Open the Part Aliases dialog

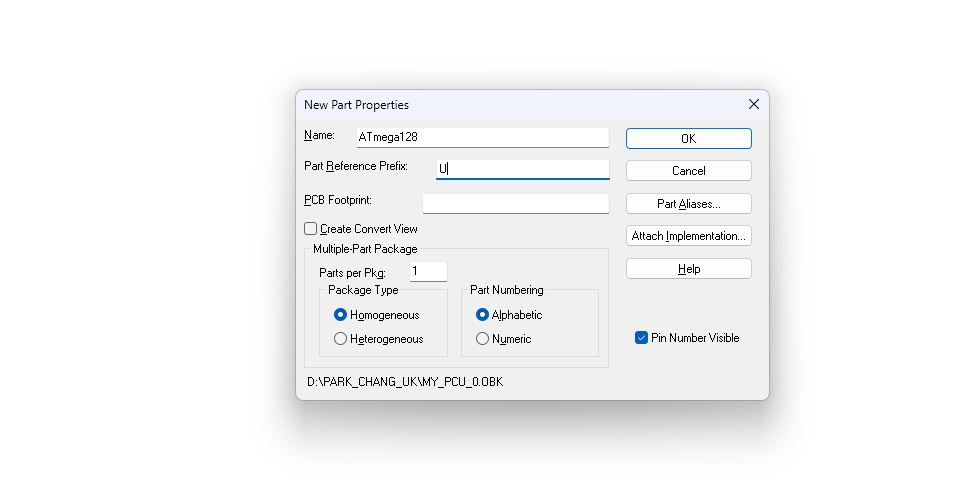point(689,203)
